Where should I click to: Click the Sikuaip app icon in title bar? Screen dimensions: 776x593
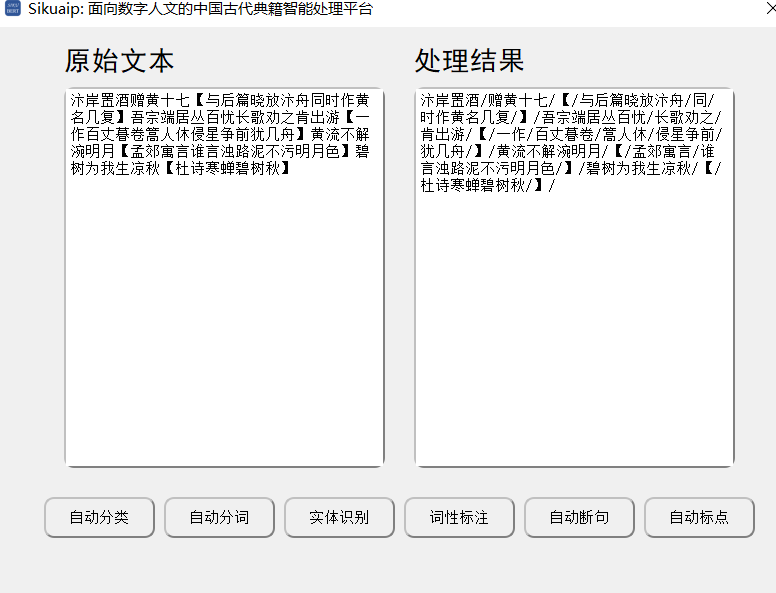pos(12,9)
